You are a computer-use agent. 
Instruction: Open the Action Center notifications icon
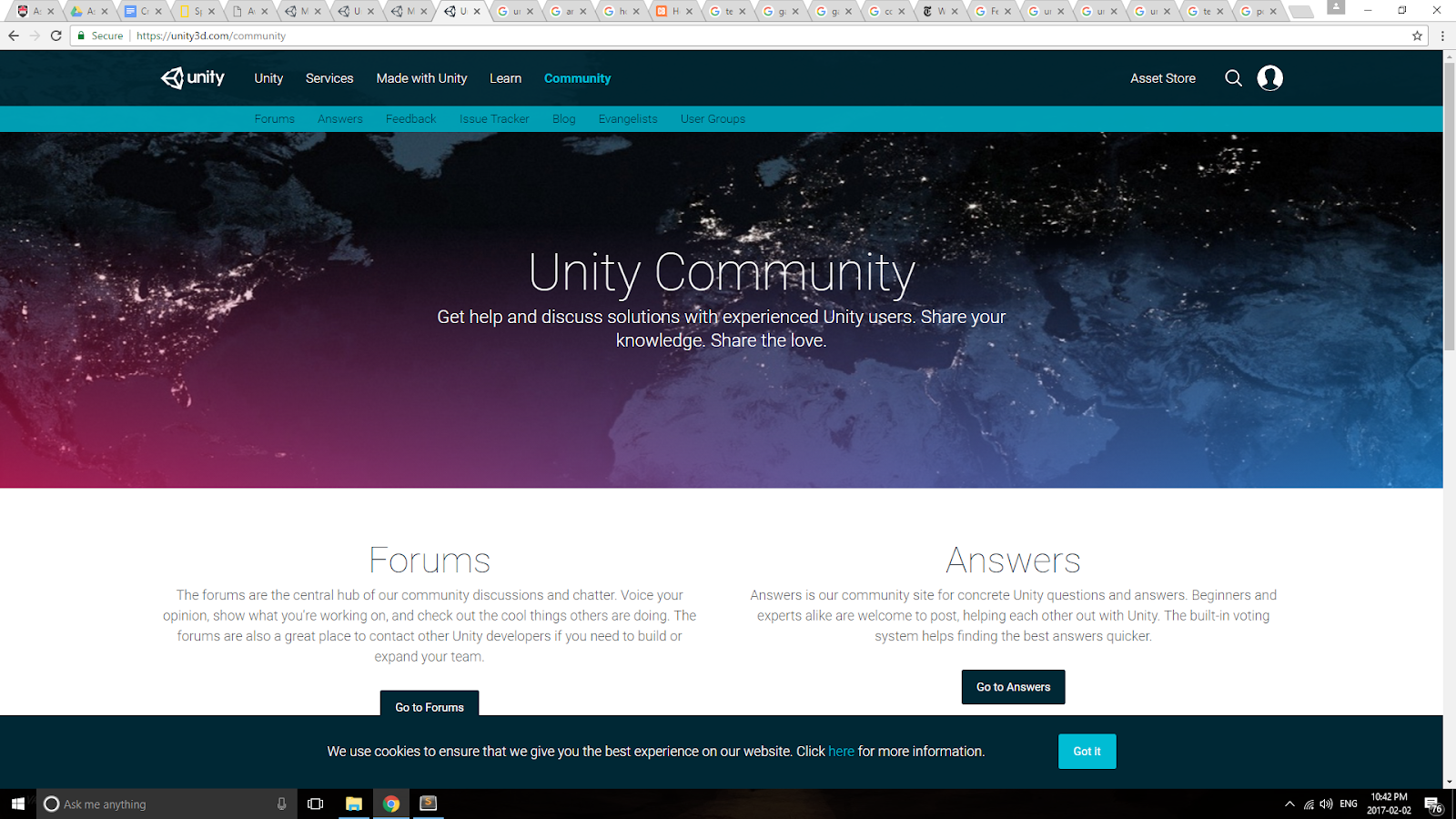[1433, 804]
